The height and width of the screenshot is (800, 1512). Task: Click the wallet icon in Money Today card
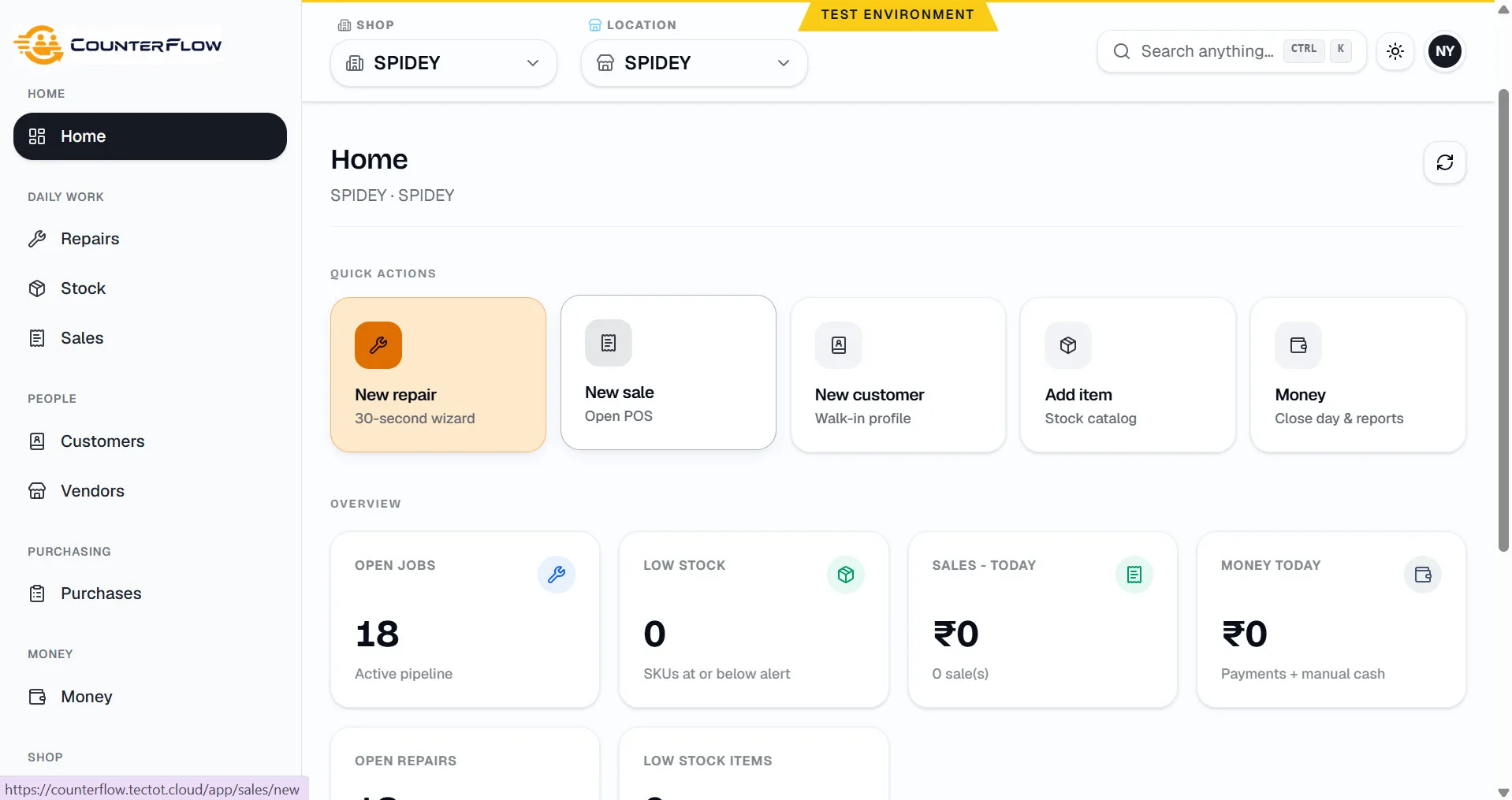coord(1423,575)
